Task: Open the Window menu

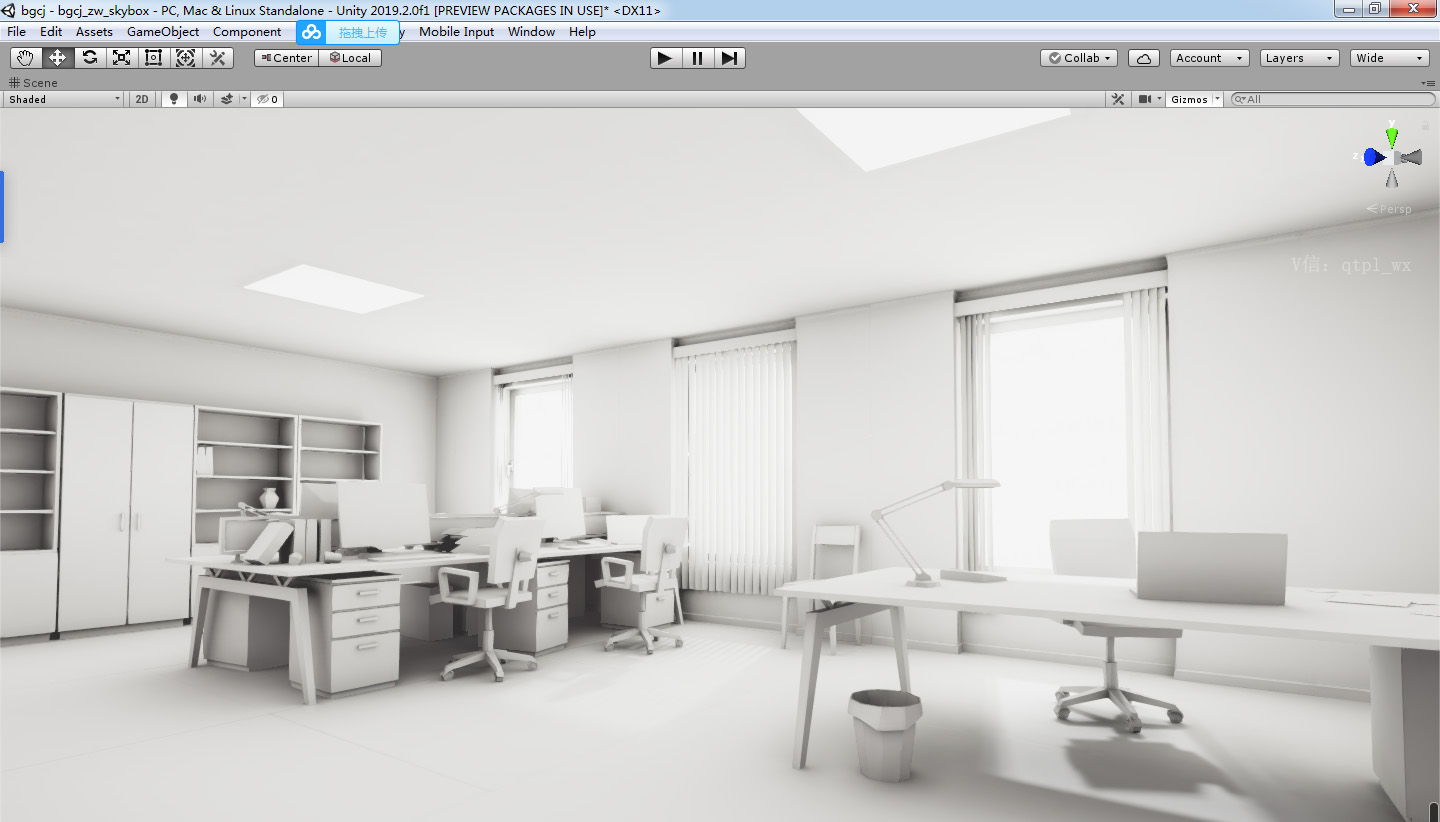Action: 531,32
